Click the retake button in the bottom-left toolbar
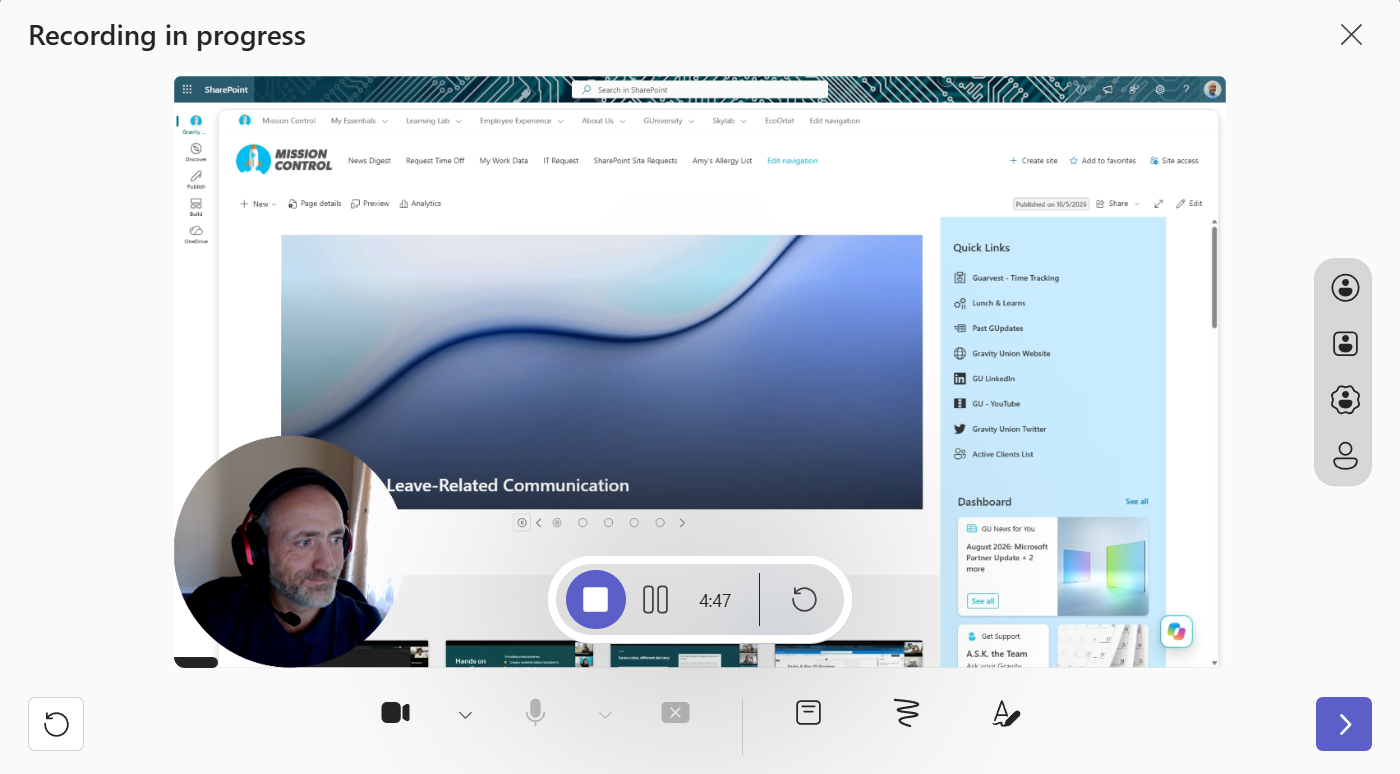This screenshot has height=774, width=1400. 56,724
